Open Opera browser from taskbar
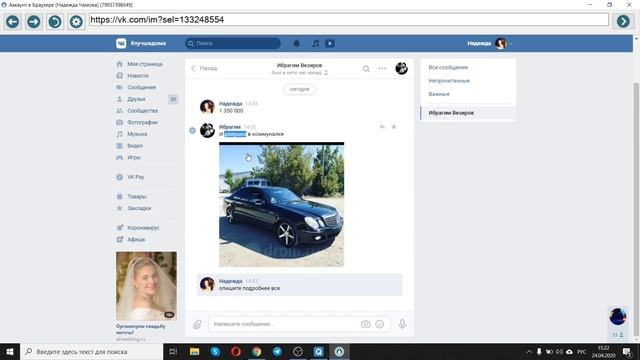This screenshot has width=640, height=360. (x=236, y=351)
